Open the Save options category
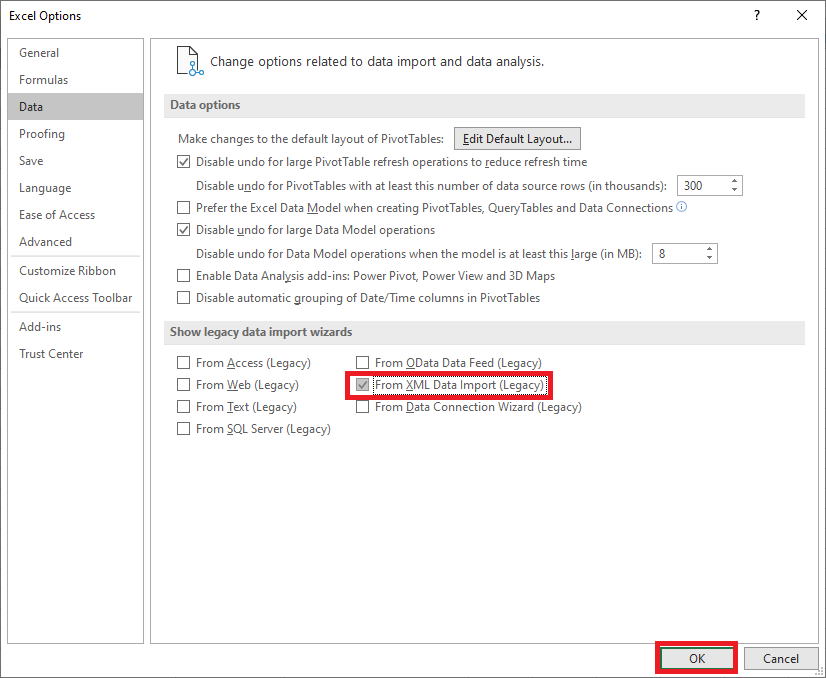 pos(75,161)
